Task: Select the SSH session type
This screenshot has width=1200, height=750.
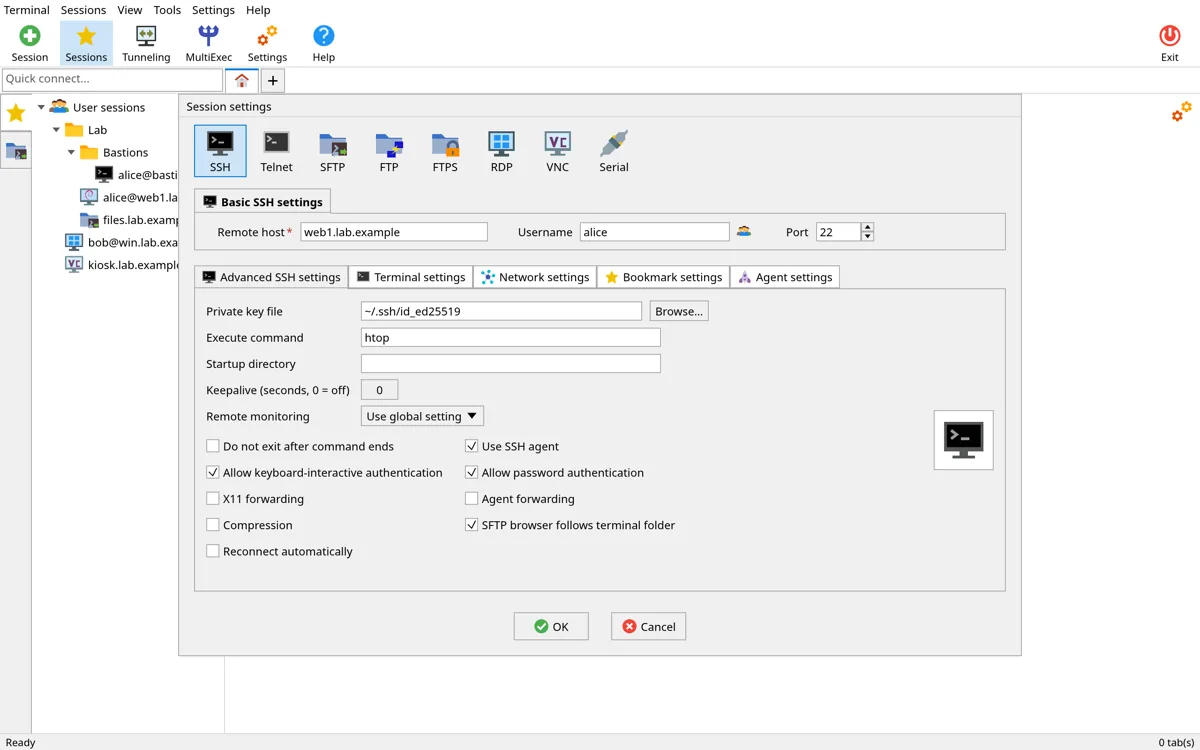Action: tap(220, 151)
